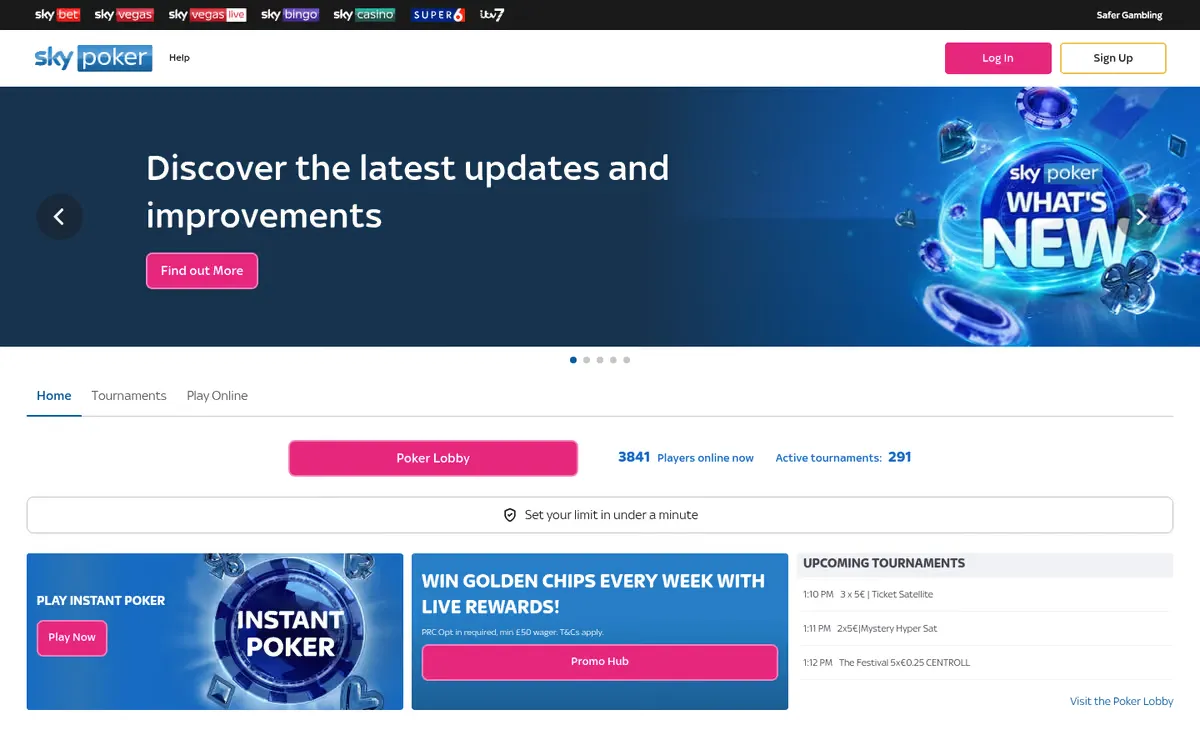Click the Play Instant Poker heading

click(101, 601)
